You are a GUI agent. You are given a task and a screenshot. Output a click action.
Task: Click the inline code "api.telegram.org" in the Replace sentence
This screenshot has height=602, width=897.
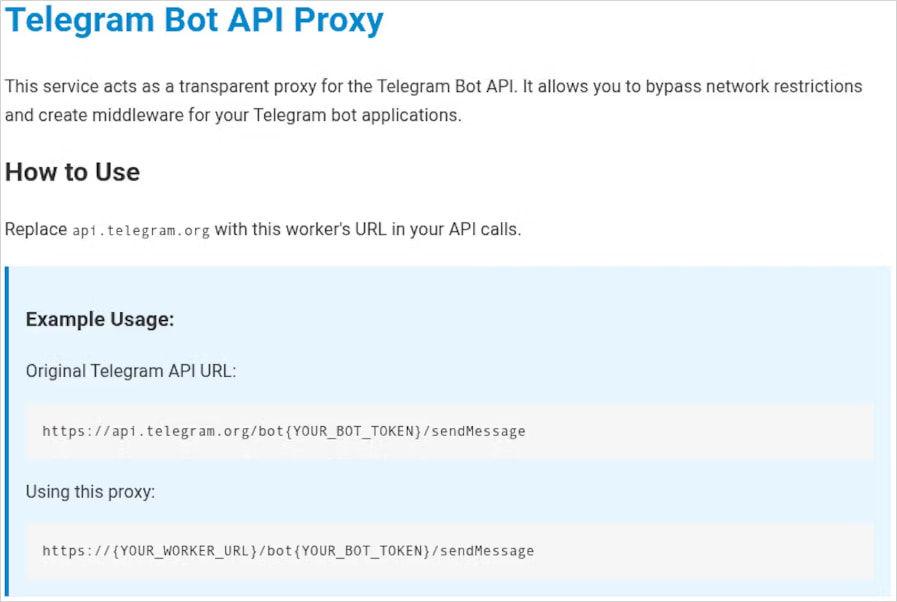pos(141,230)
